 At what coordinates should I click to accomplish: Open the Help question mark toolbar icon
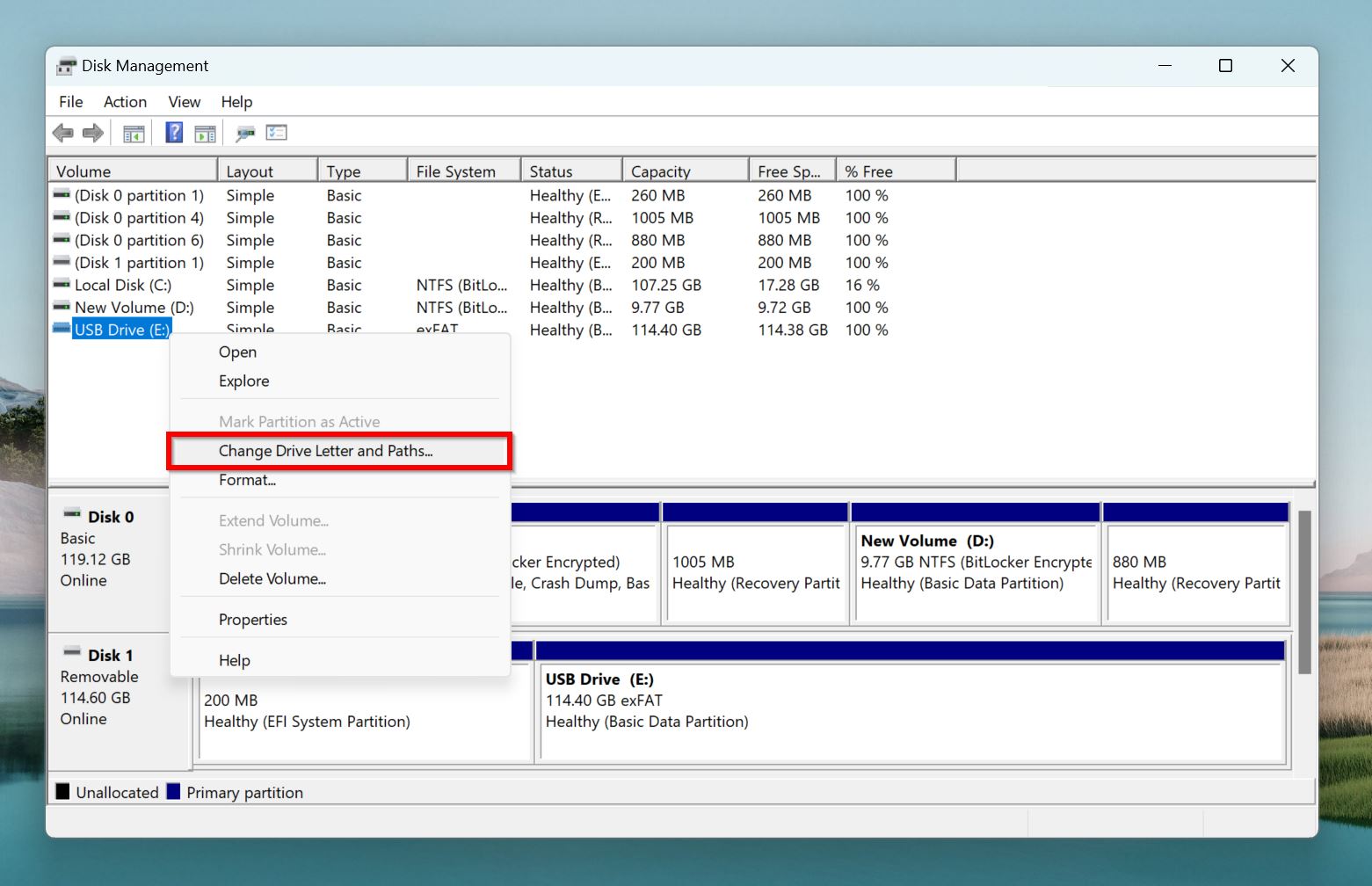click(174, 133)
